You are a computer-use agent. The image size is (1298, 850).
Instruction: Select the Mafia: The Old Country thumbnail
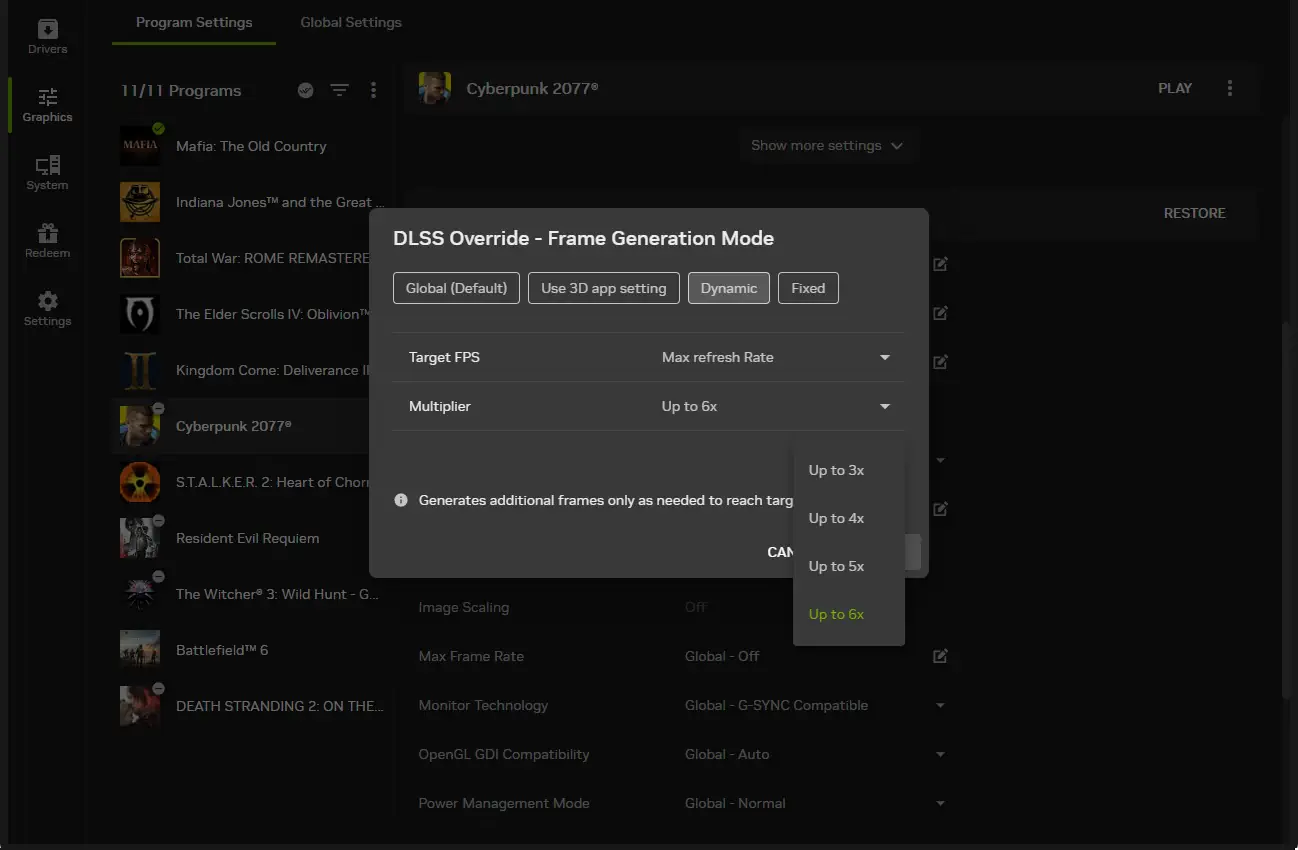(140, 146)
